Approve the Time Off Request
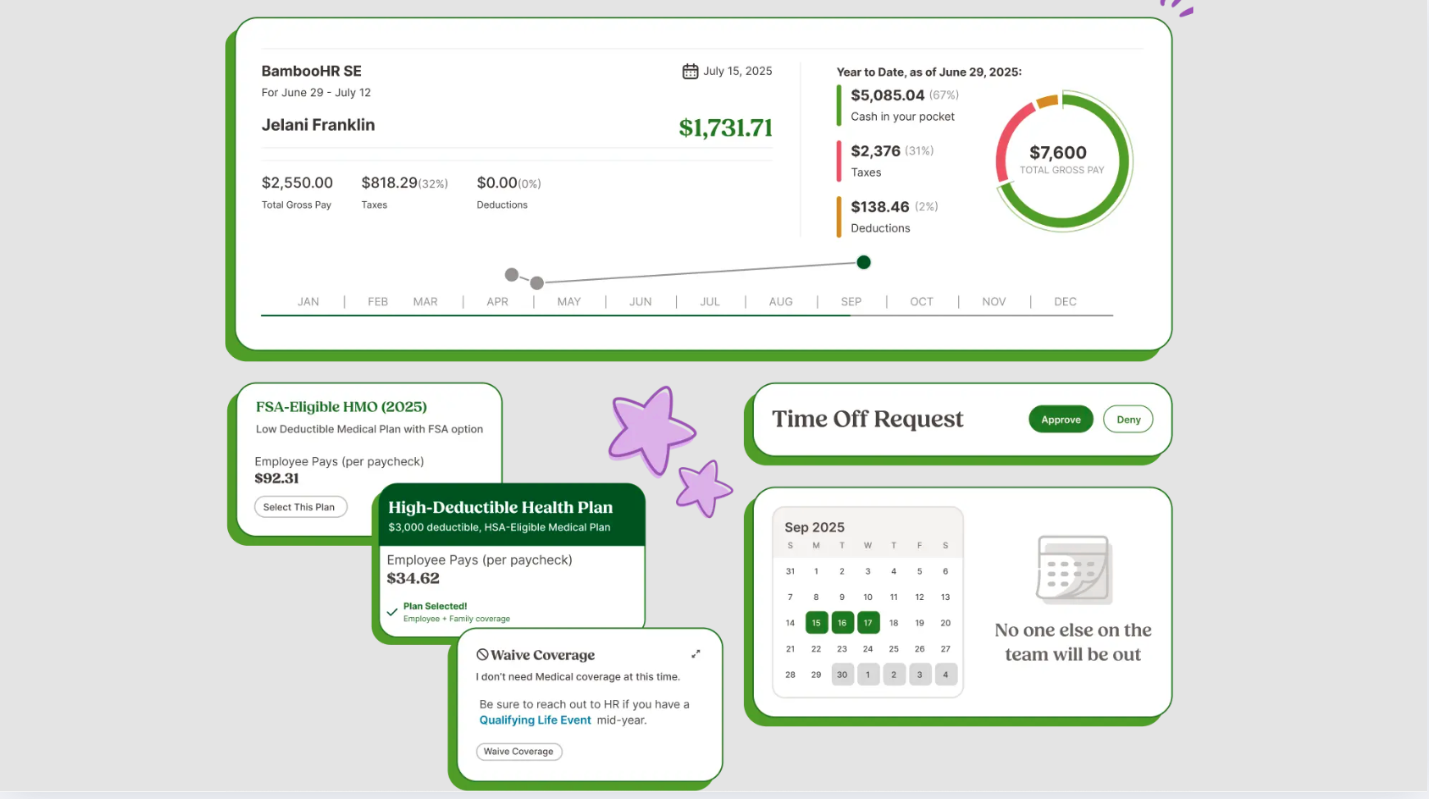The image size is (1429, 799). coord(1061,419)
